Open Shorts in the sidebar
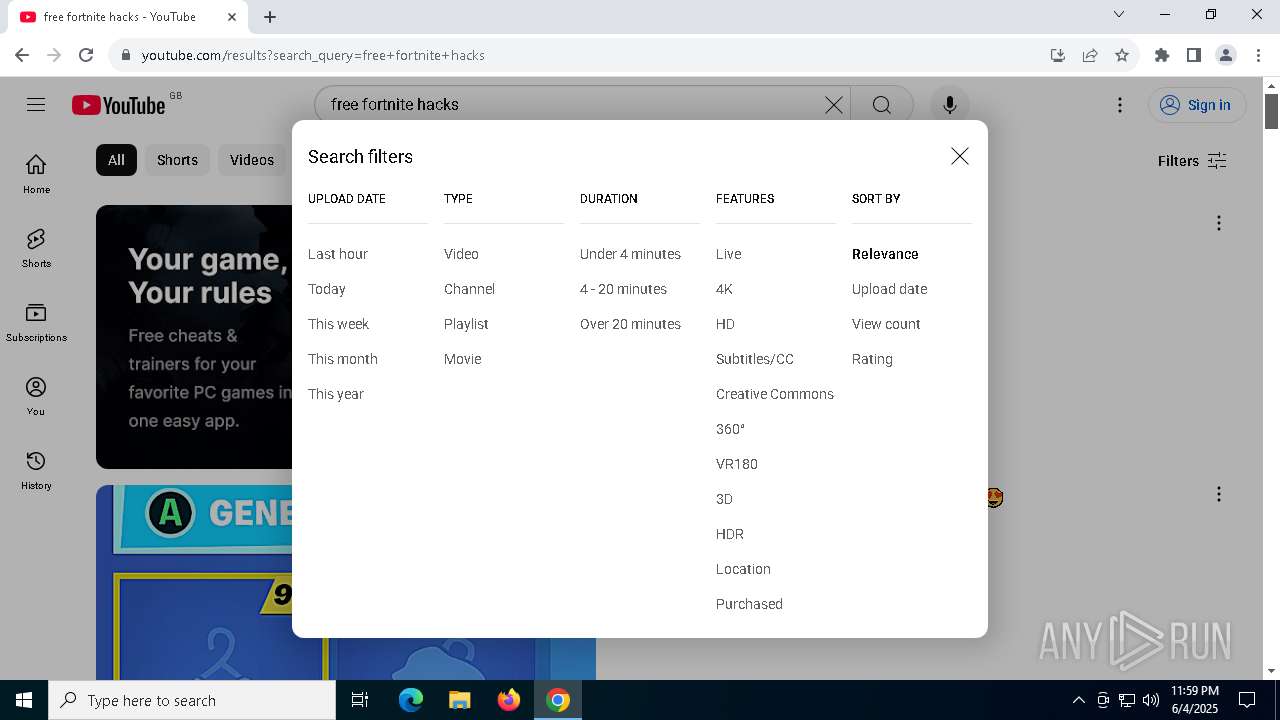 coord(36,248)
